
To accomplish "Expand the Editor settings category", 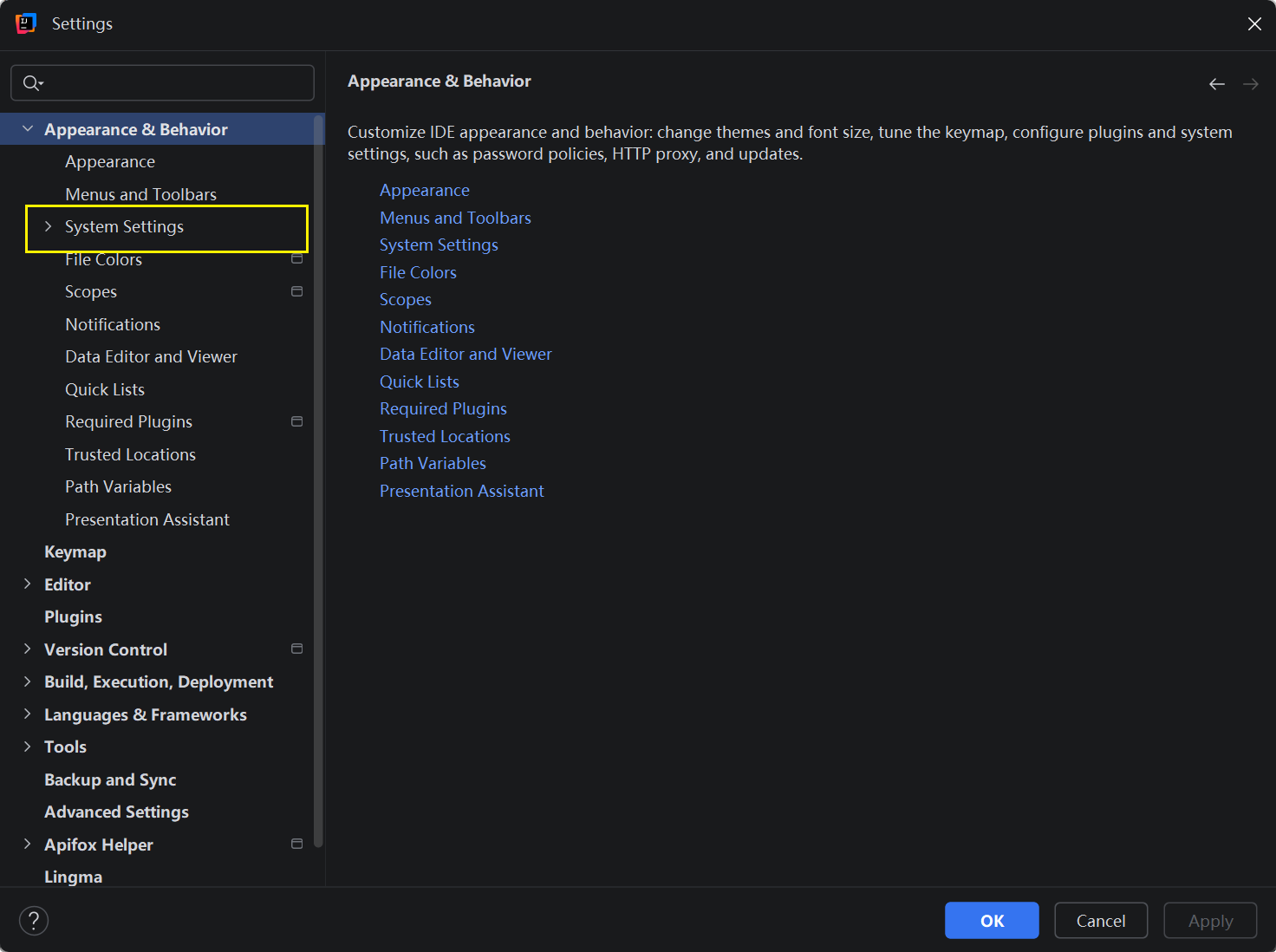I will tap(28, 584).
